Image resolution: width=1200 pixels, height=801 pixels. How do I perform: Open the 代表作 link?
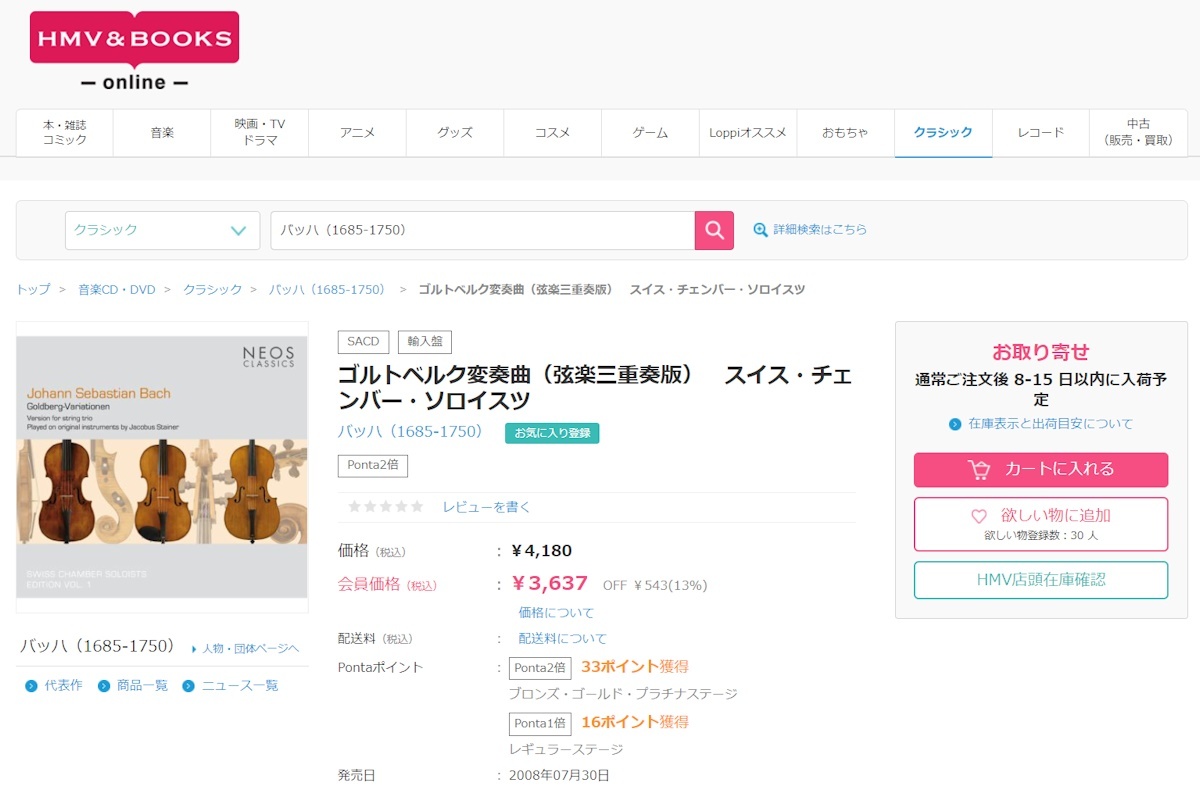point(63,686)
